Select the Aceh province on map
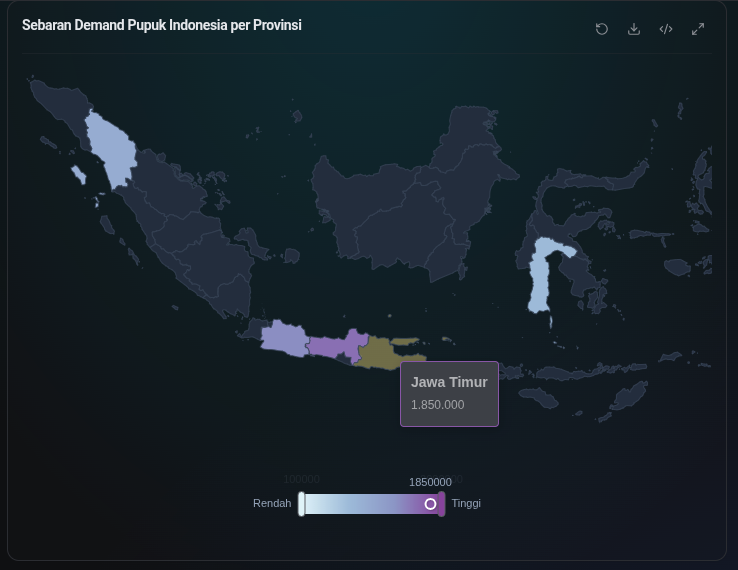The width and height of the screenshot is (738, 570). 64,106
